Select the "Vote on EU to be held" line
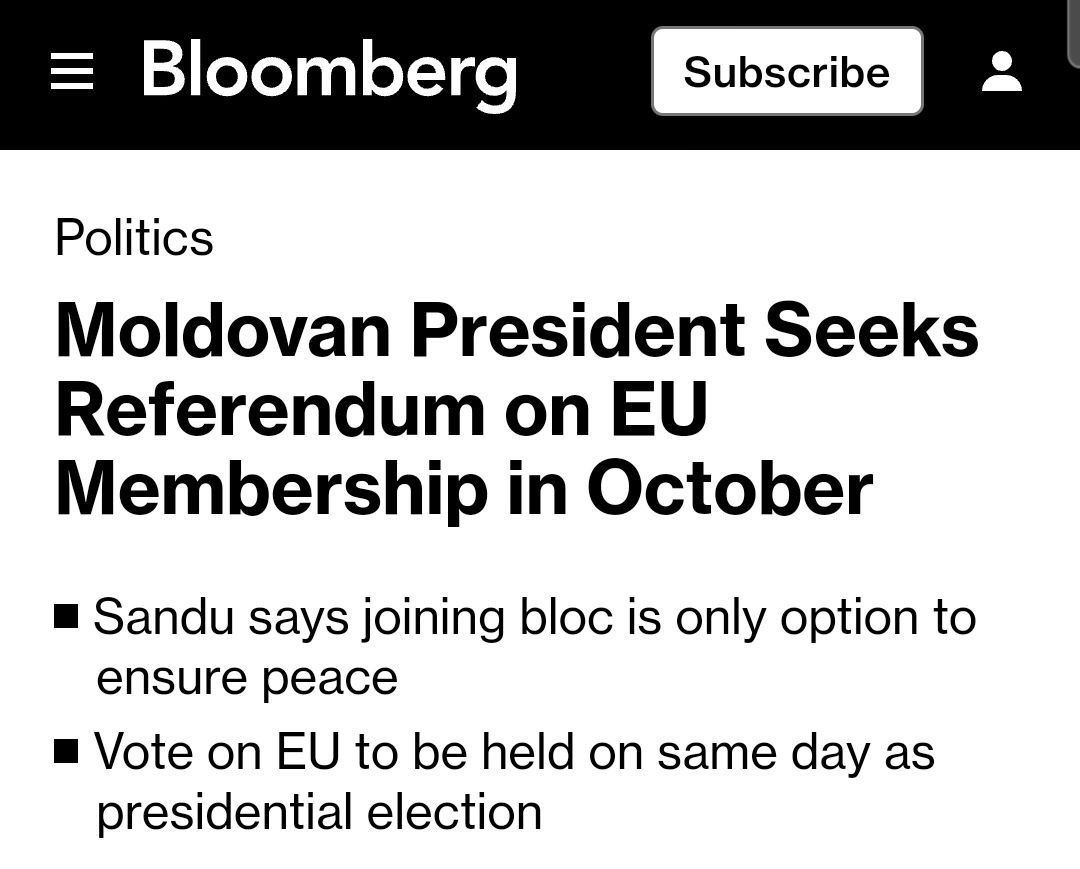 coord(514,751)
